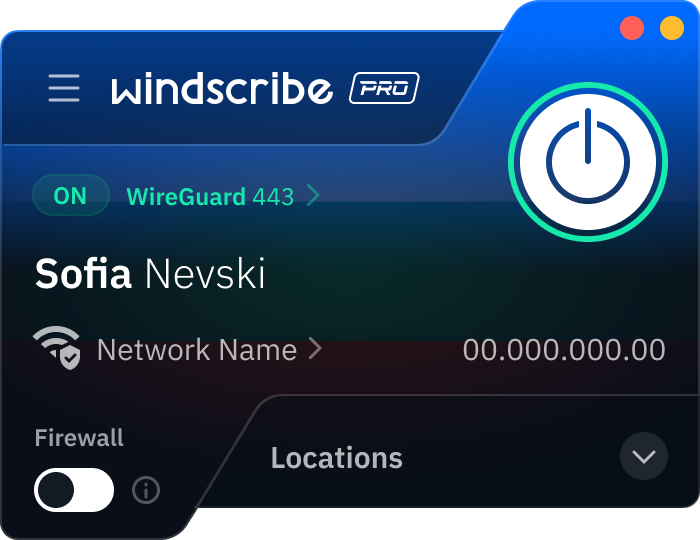This screenshot has height=540, width=700.
Task: Click the PRO badge
Action: tap(384, 88)
